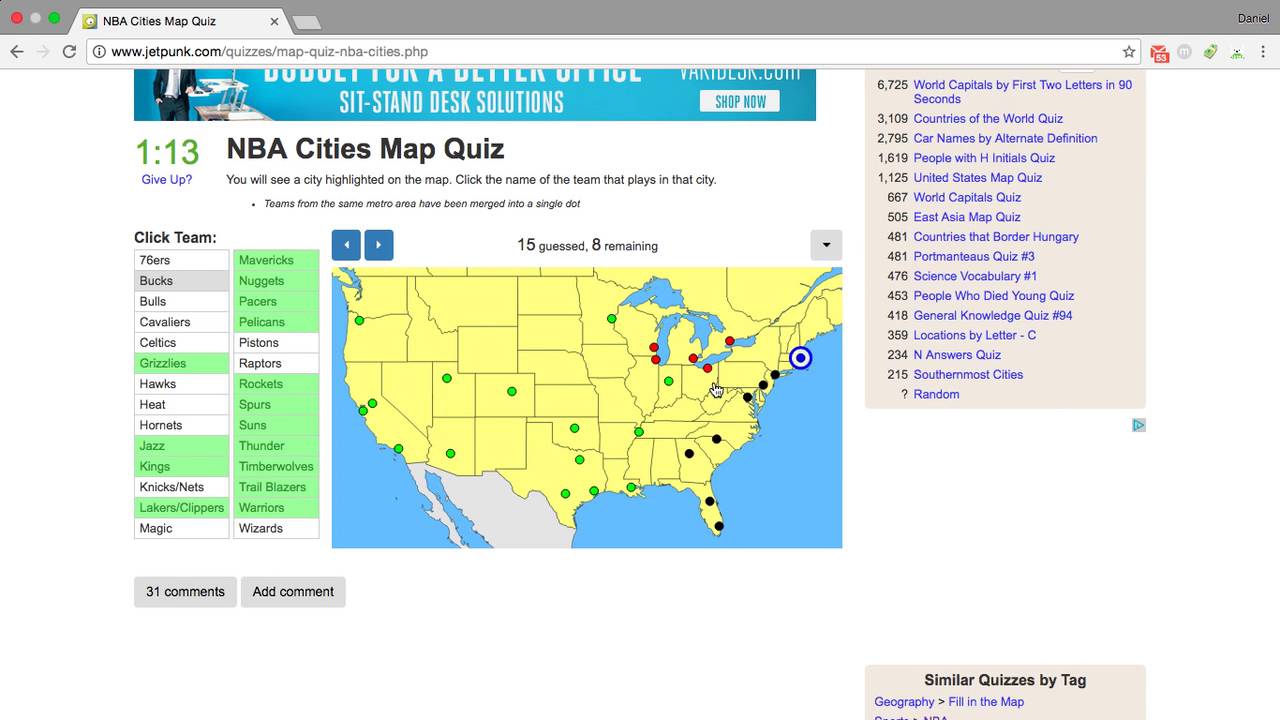Follow the Fill in the Map link
Viewport: 1280px width, 720px height.
coord(986,702)
